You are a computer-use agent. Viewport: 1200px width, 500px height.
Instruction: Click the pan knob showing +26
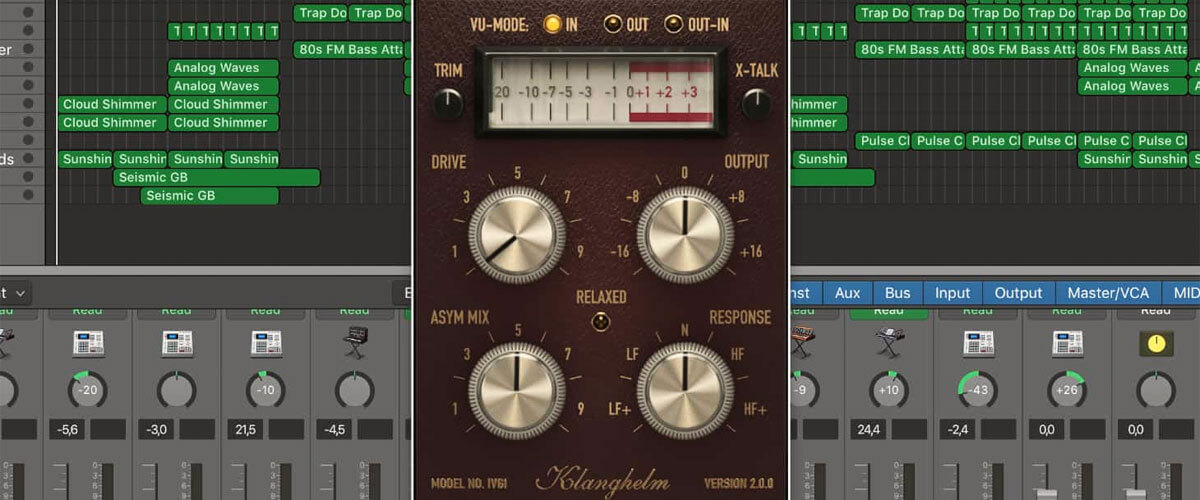click(x=1066, y=389)
